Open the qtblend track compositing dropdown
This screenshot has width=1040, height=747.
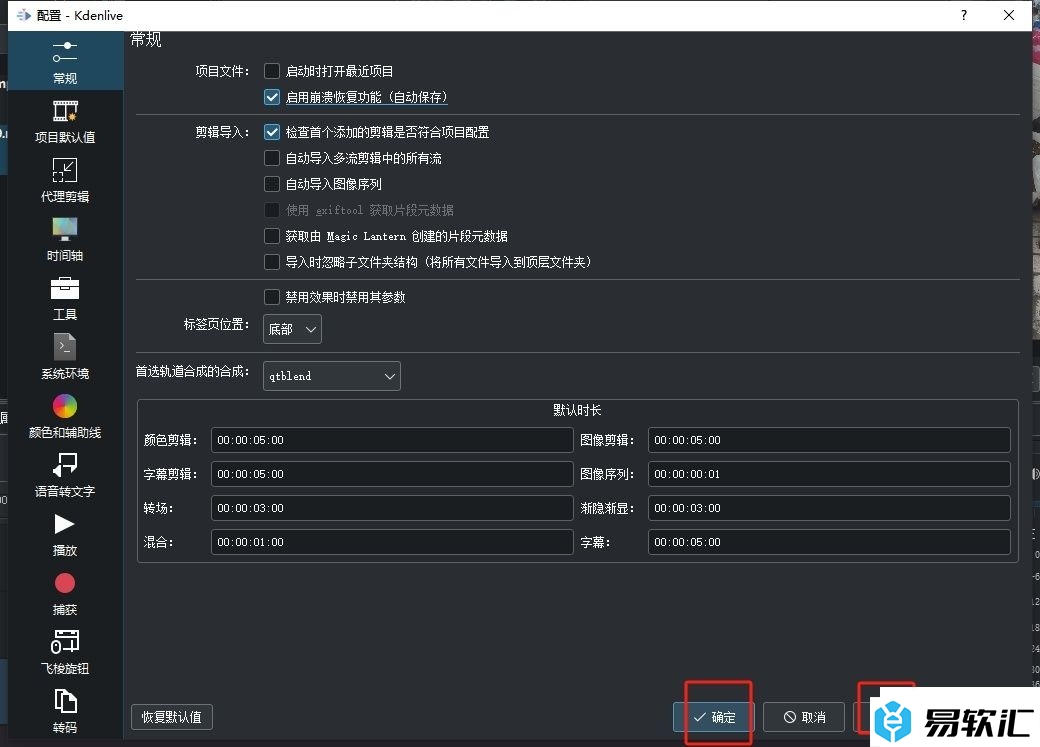332,376
